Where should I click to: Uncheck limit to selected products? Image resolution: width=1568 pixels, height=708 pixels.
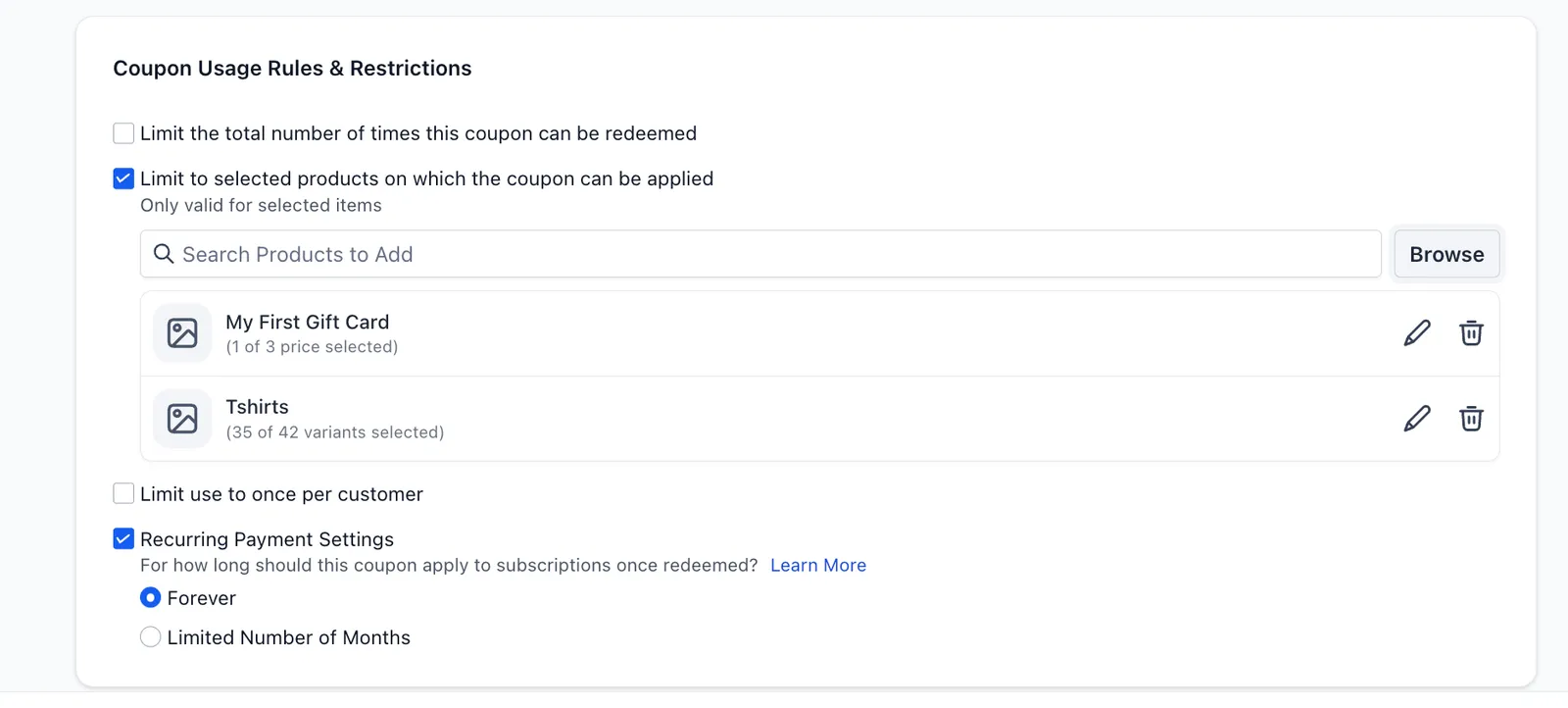[x=123, y=178]
